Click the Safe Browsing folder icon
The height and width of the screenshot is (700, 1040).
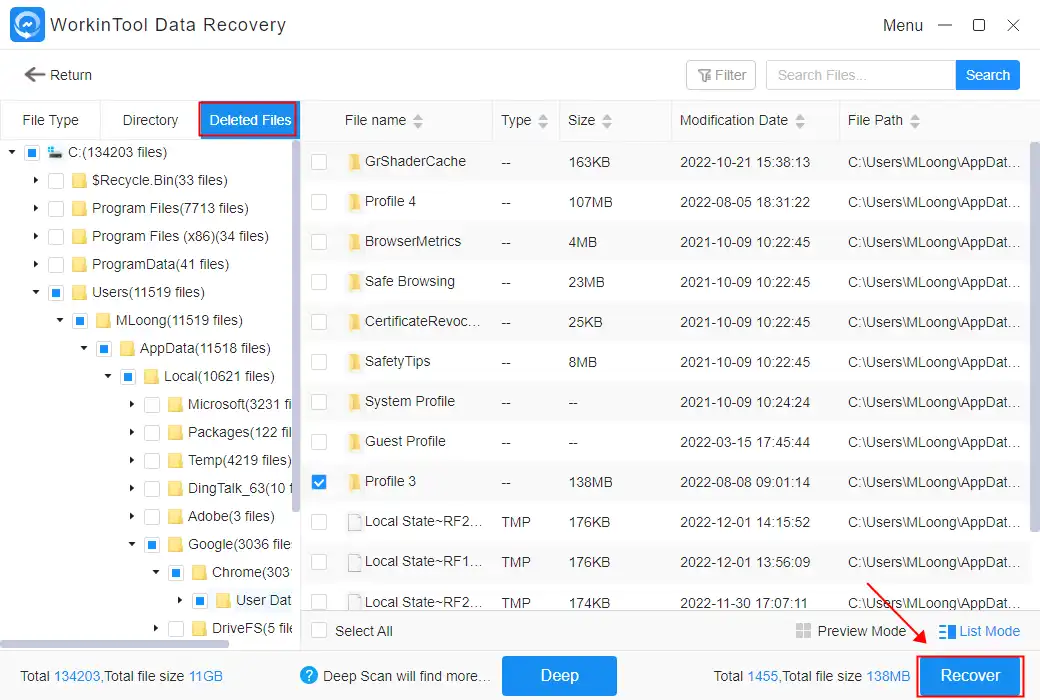(x=354, y=282)
